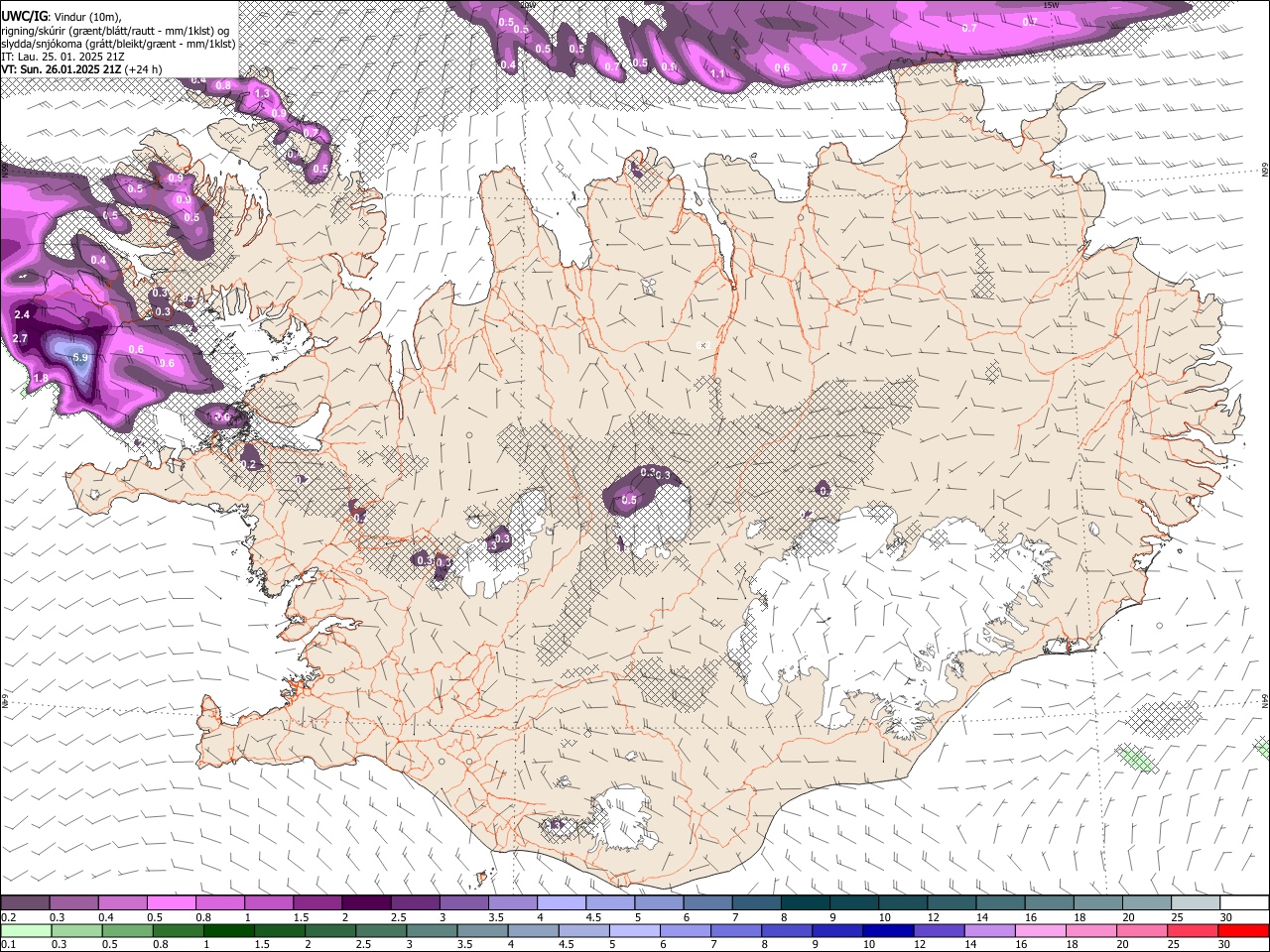Click the 1.3 value near the title box

tap(262, 93)
